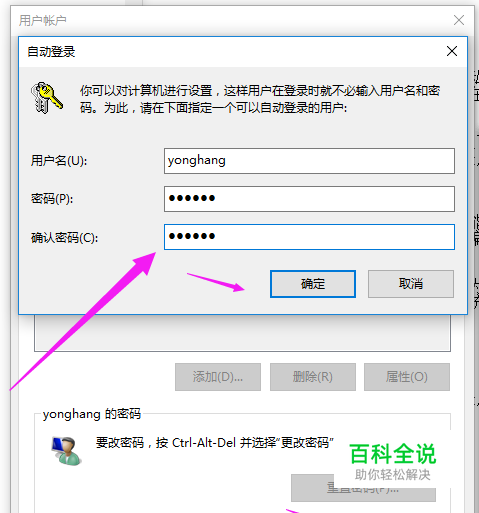Viewport: 479px width, 513px height.
Task: Click into the 密码(P) password field
Action: point(309,199)
